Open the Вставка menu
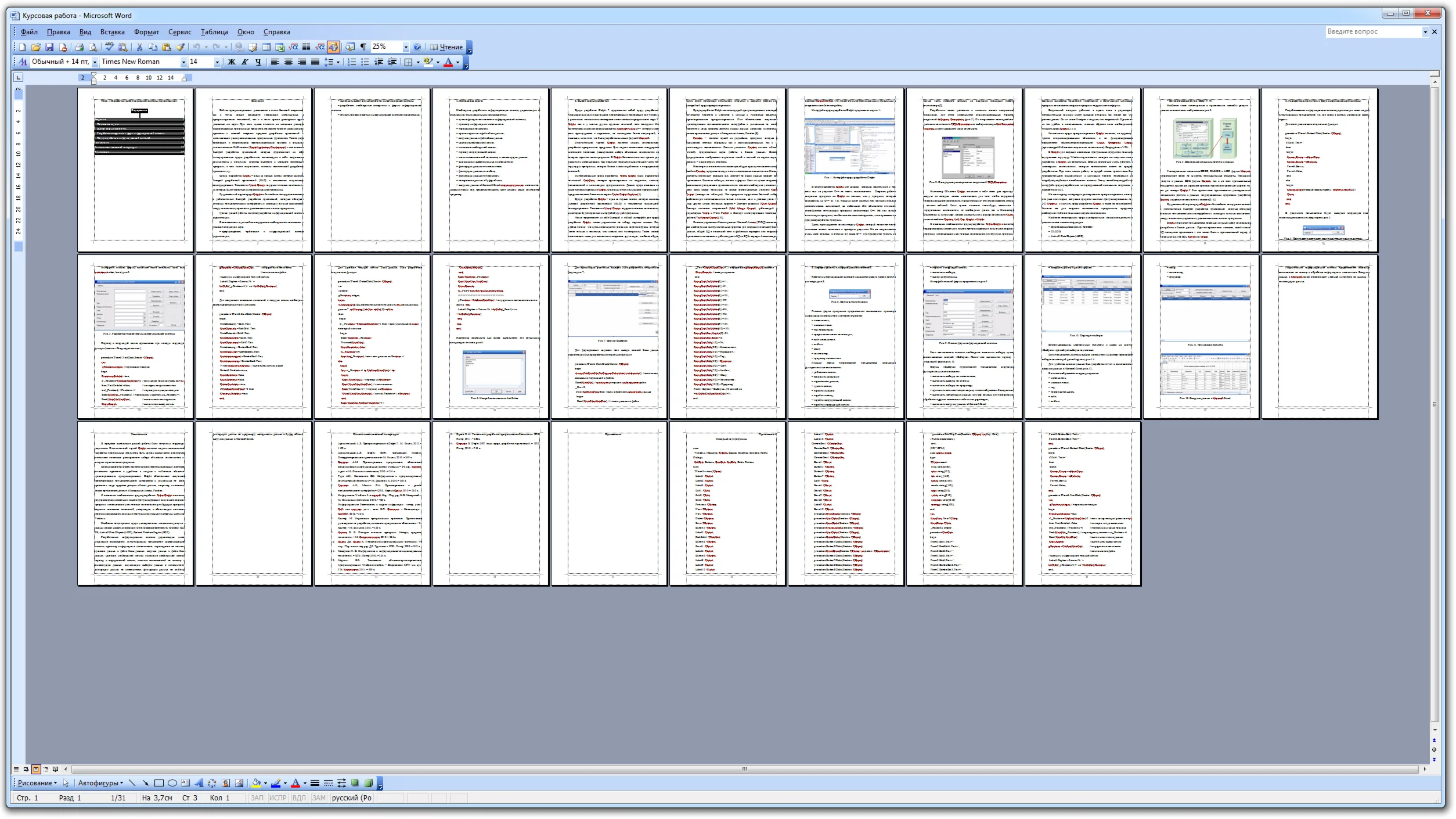This screenshot has height=819, width=1456. (x=112, y=32)
